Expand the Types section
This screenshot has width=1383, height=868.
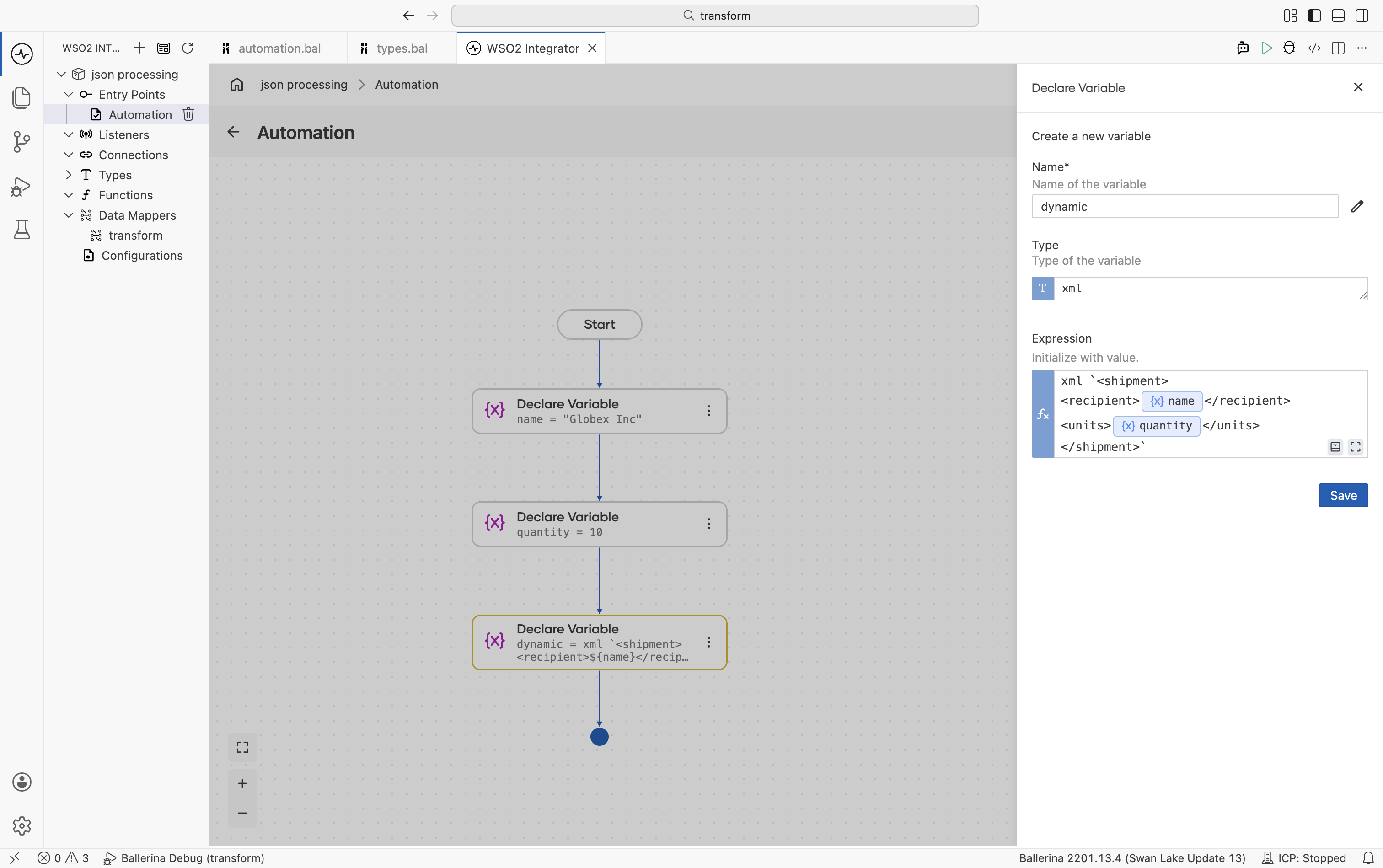tap(68, 175)
